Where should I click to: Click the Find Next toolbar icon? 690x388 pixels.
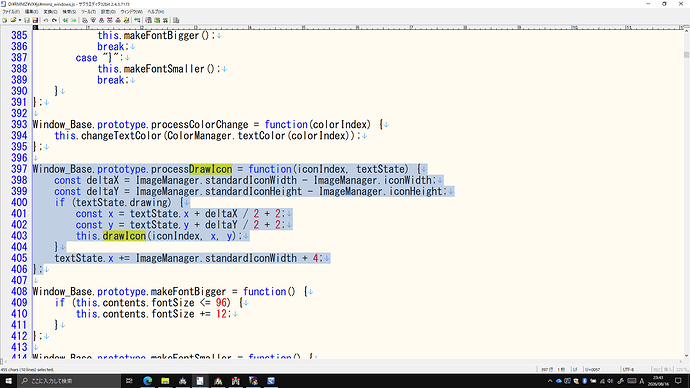pos(93,20)
